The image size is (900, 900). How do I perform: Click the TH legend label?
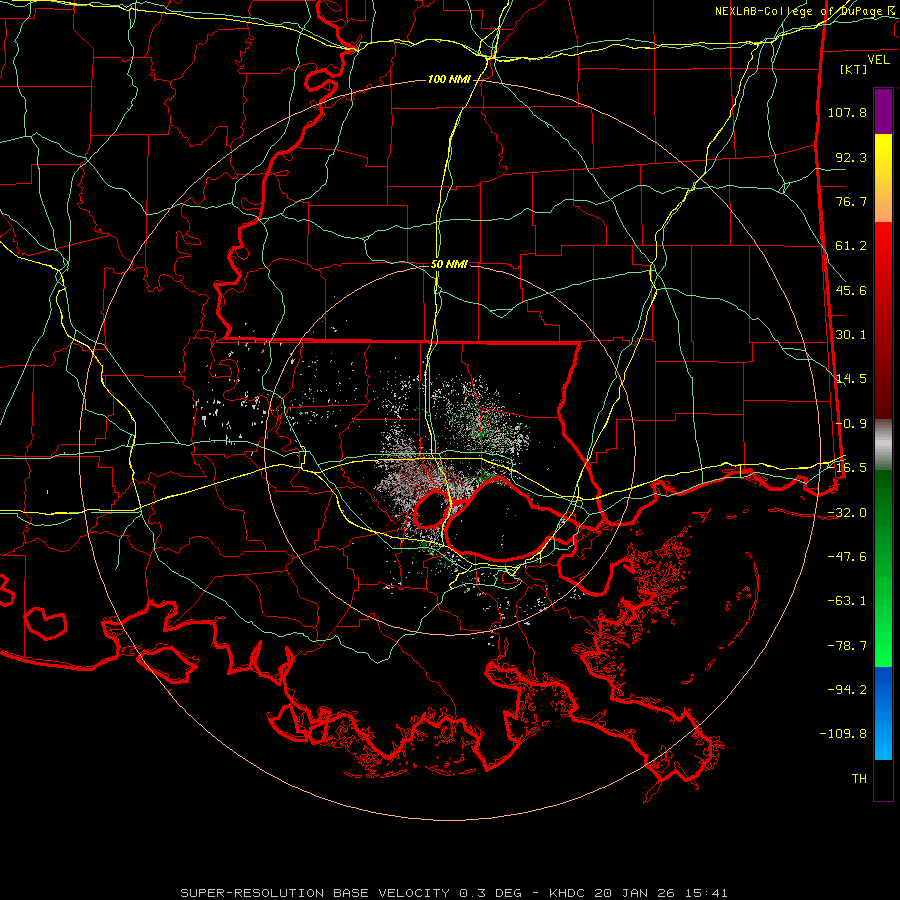859,779
